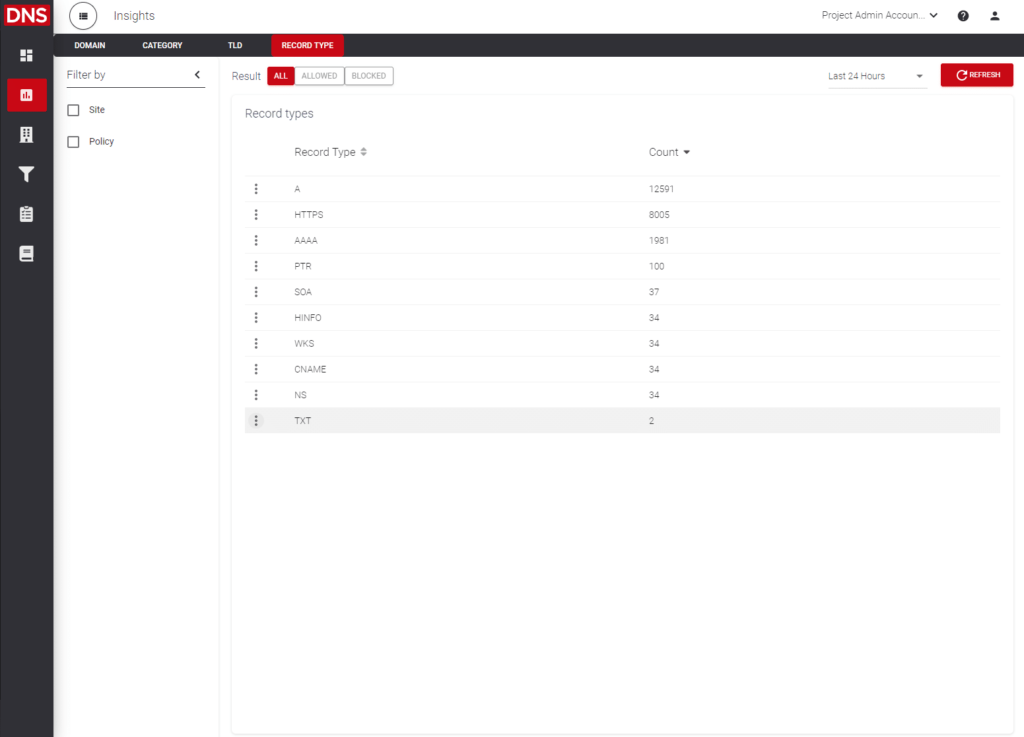Open the book icon in the sidebar

tap(26, 254)
